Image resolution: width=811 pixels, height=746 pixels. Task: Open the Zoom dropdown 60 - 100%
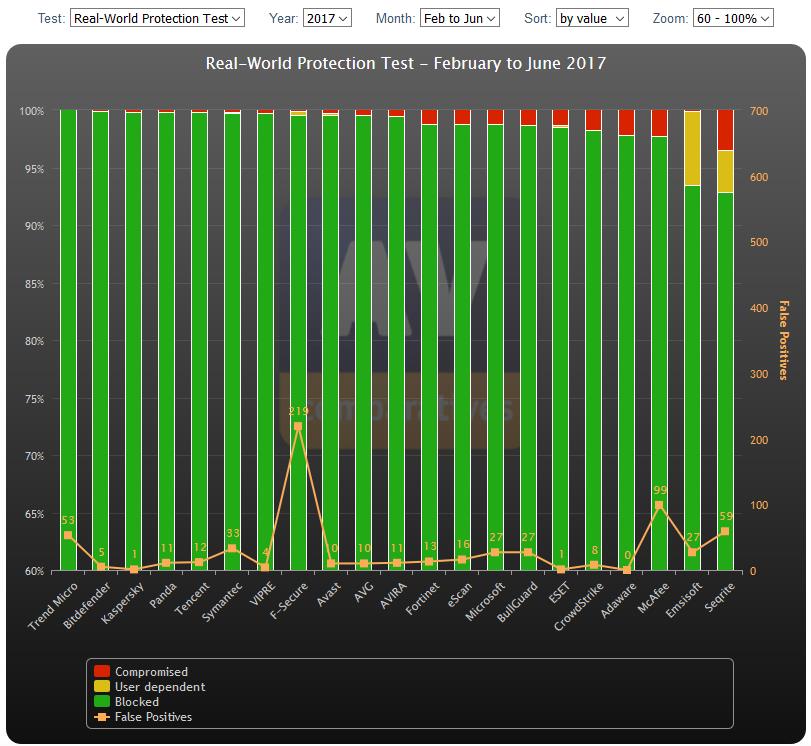coord(733,18)
